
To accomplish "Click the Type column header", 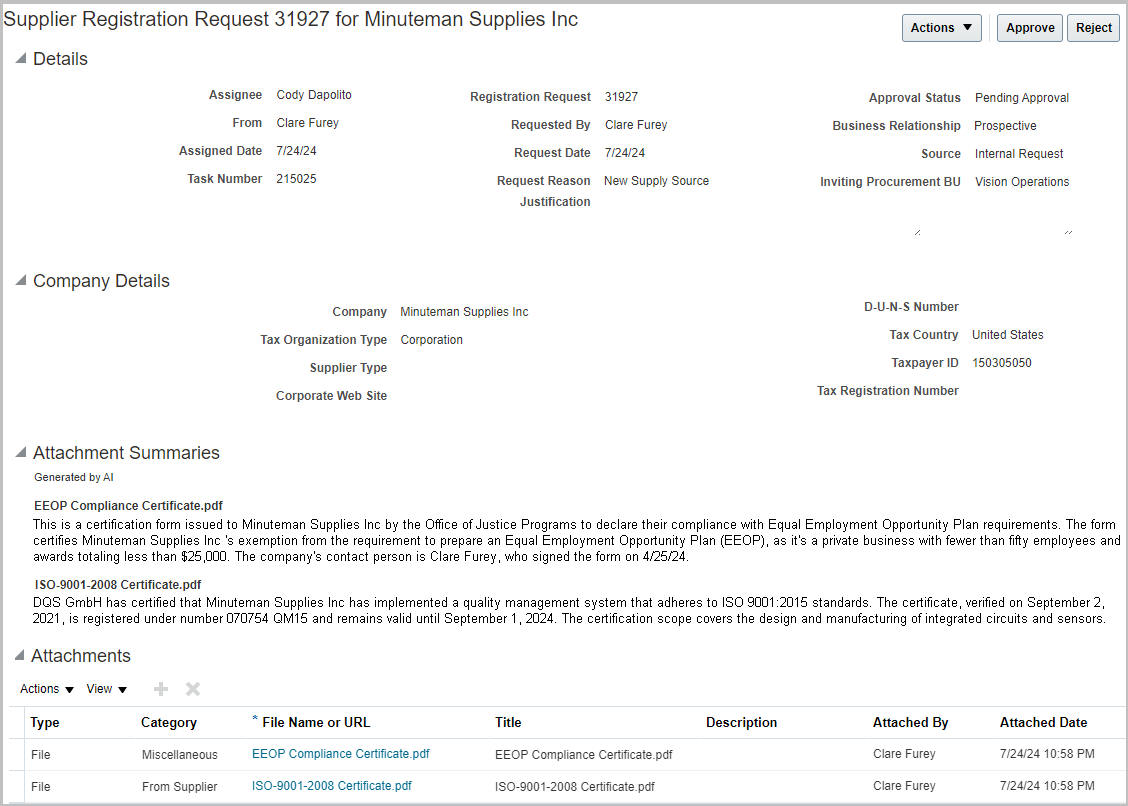I will 45,723.
